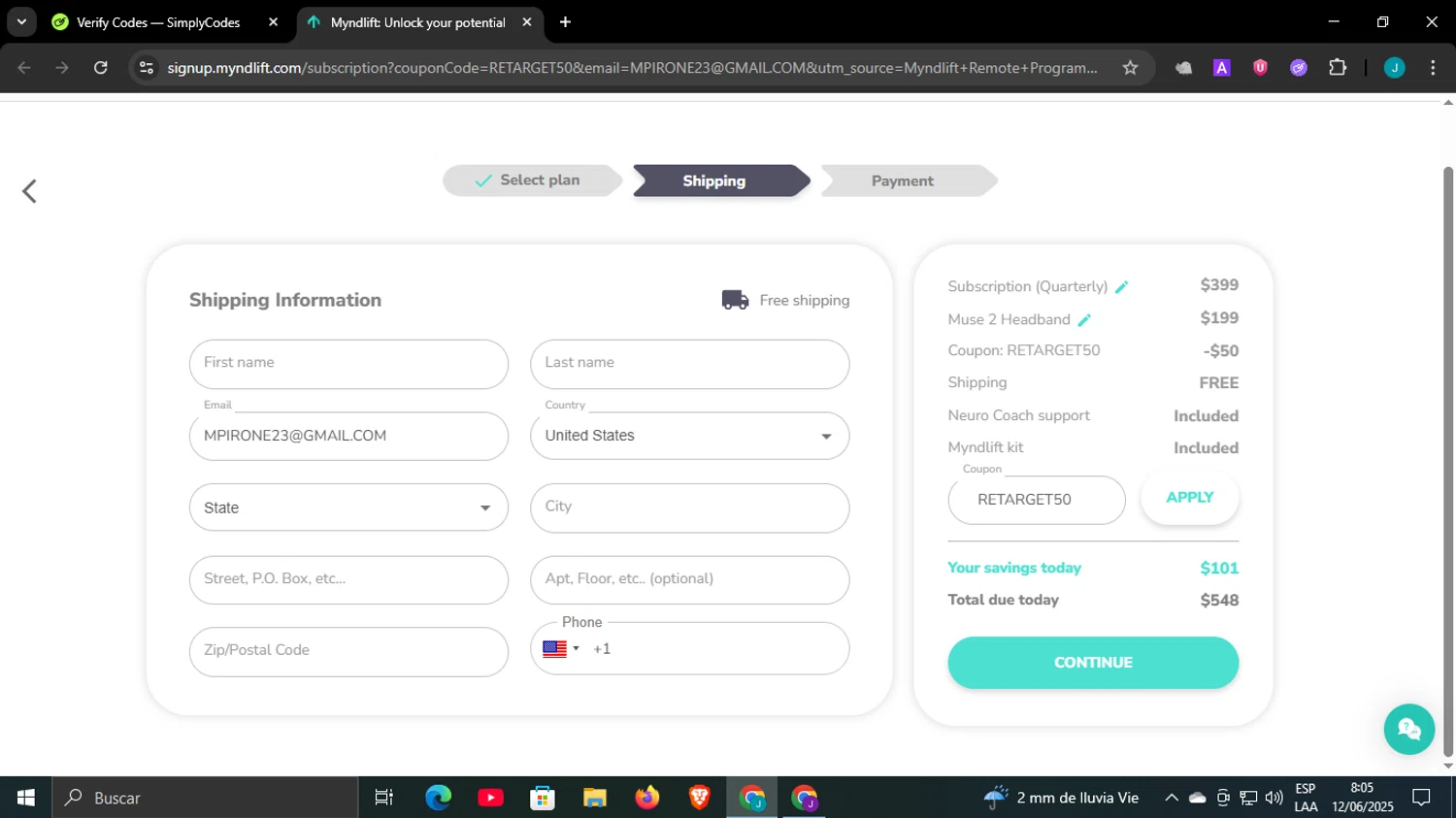Click the CONTINUE button

coord(1093,663)
